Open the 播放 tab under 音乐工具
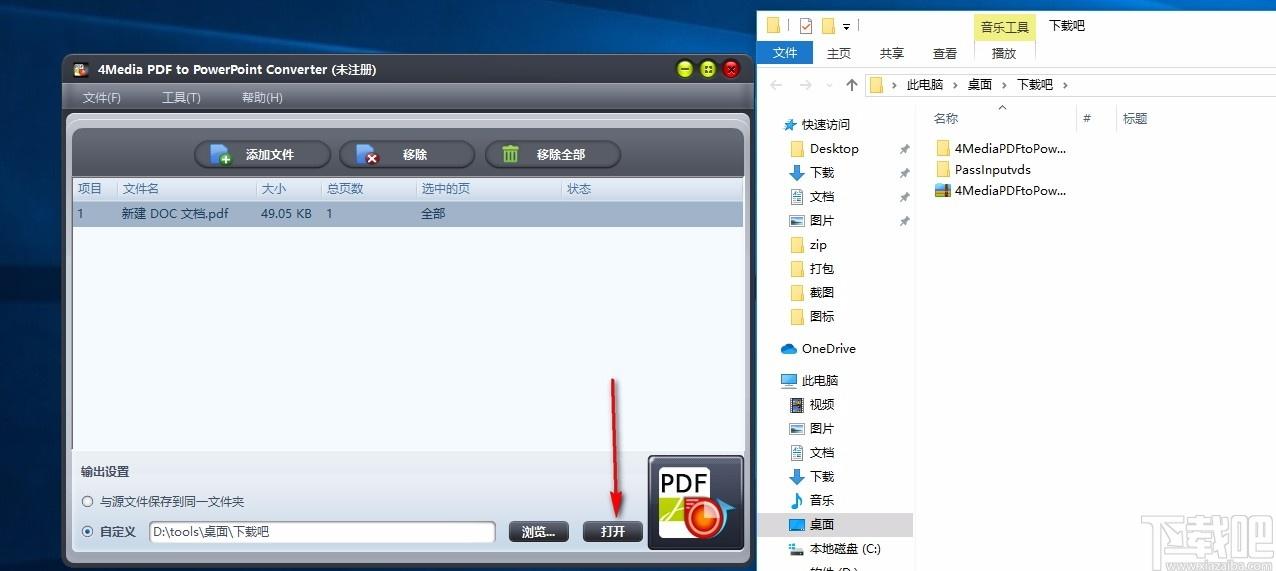Image resolution: width=1276 pixels, height=571 pixels. pos(1004,53)
